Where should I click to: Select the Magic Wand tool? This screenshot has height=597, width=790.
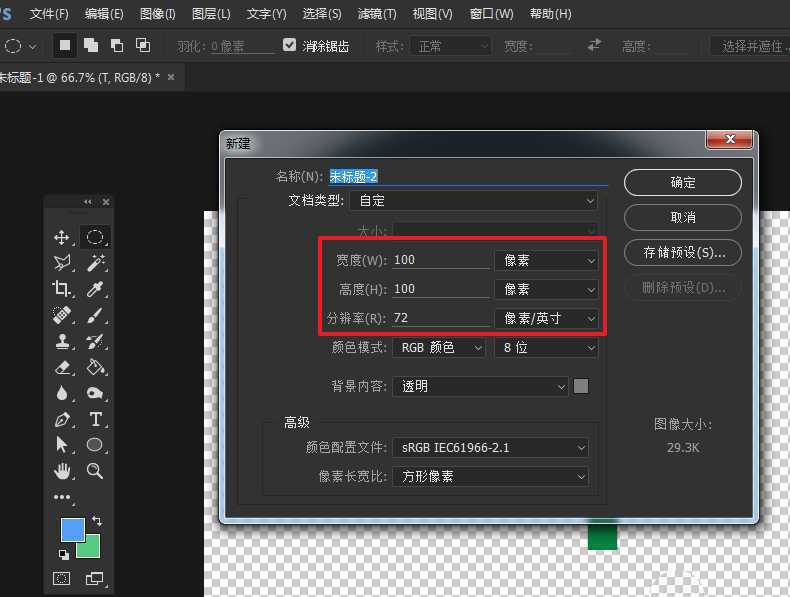click(x=96, y=263)
